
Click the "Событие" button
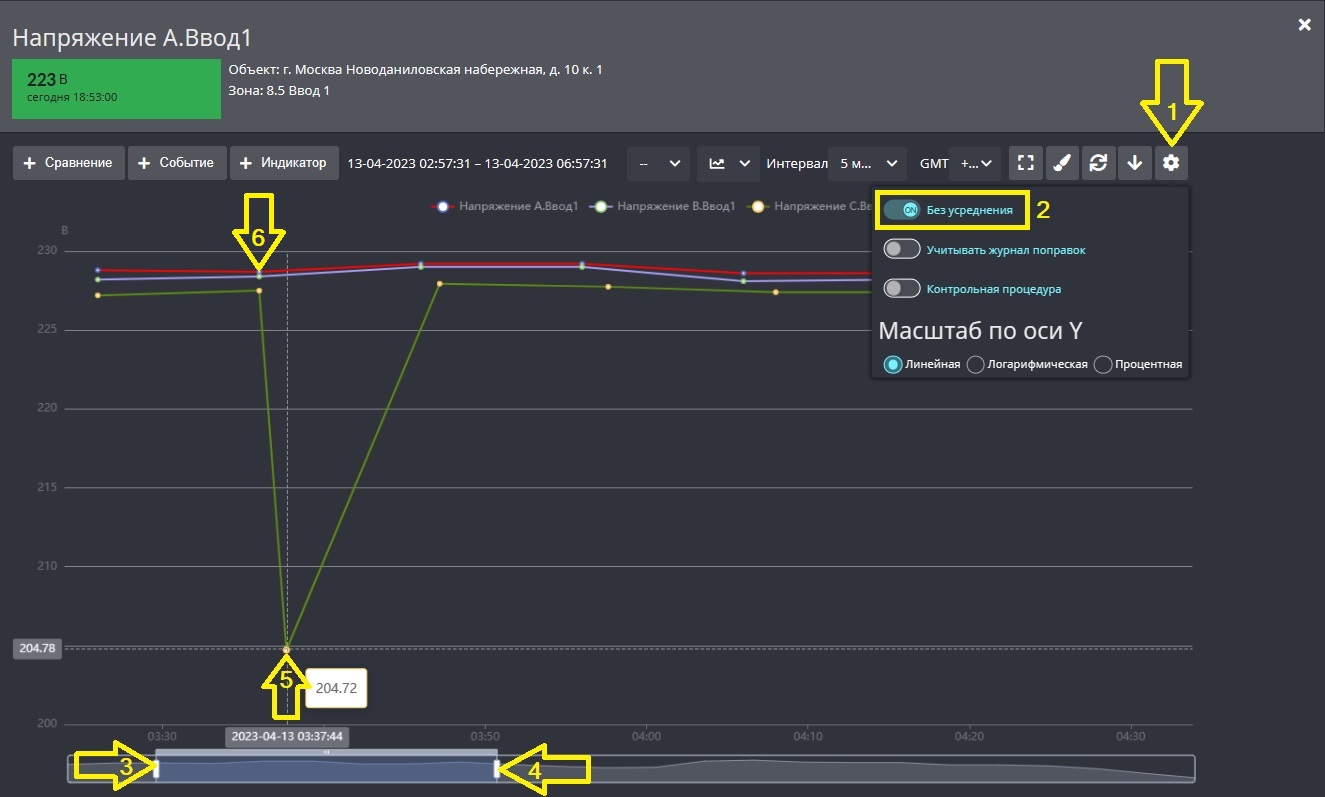tap(177, 163)
